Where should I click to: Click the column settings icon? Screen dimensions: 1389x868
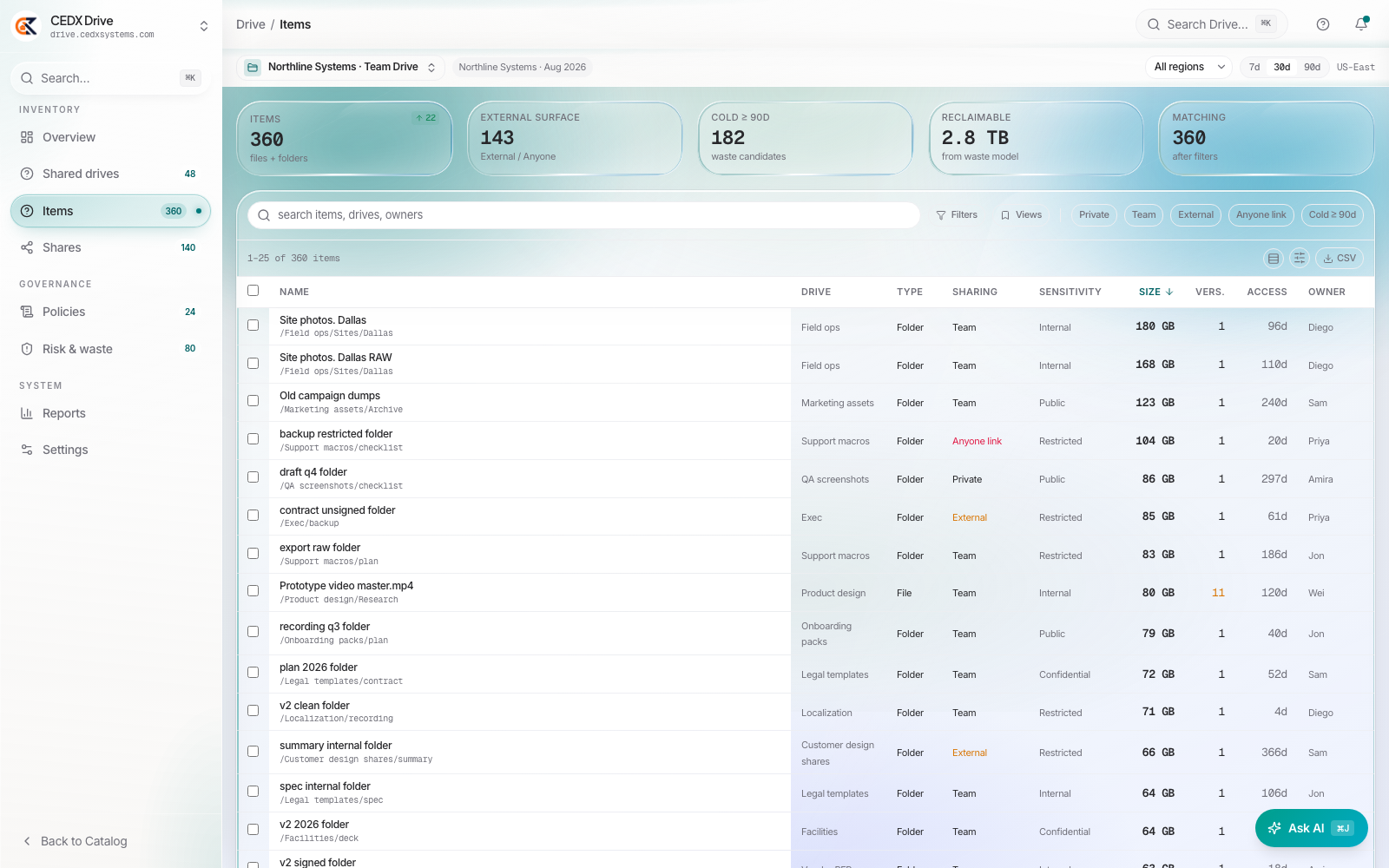click(x=1300, y=258)
